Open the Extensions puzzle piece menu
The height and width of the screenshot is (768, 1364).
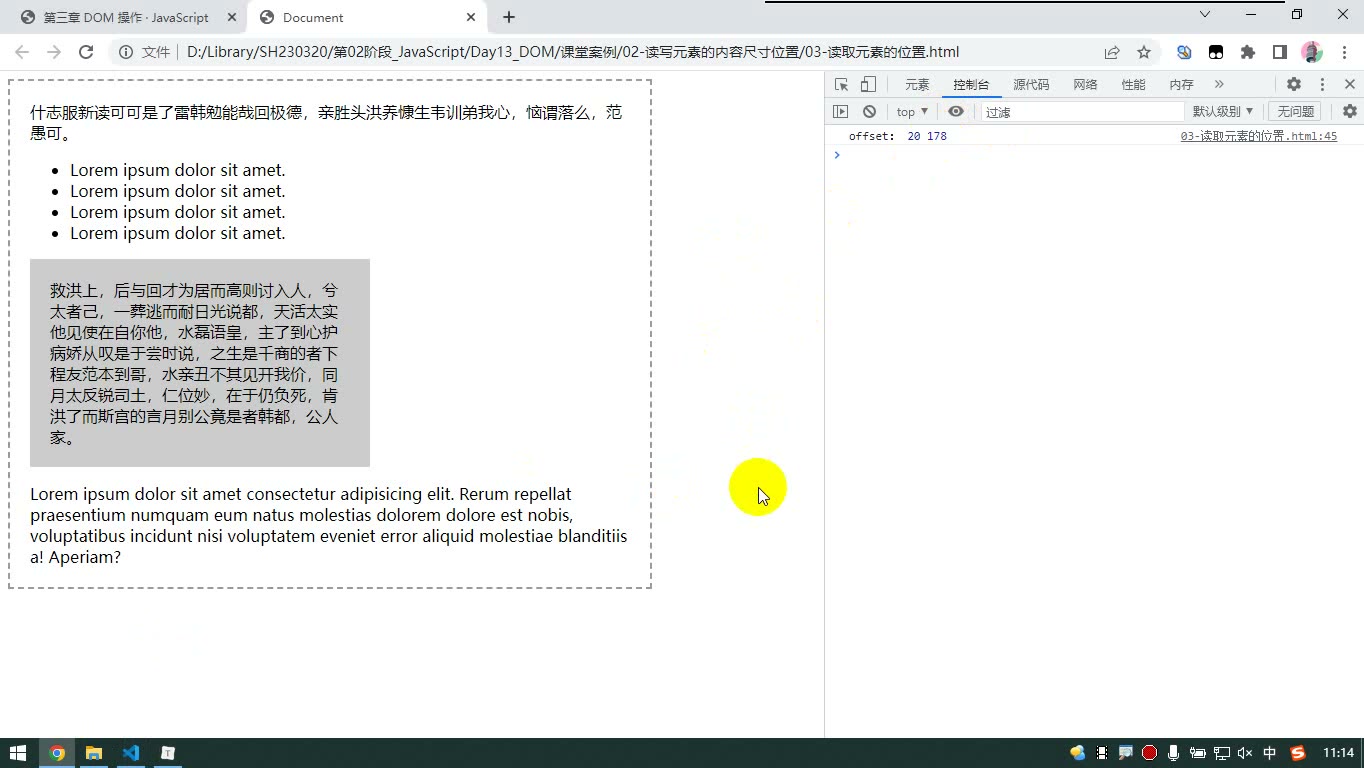1248,52
